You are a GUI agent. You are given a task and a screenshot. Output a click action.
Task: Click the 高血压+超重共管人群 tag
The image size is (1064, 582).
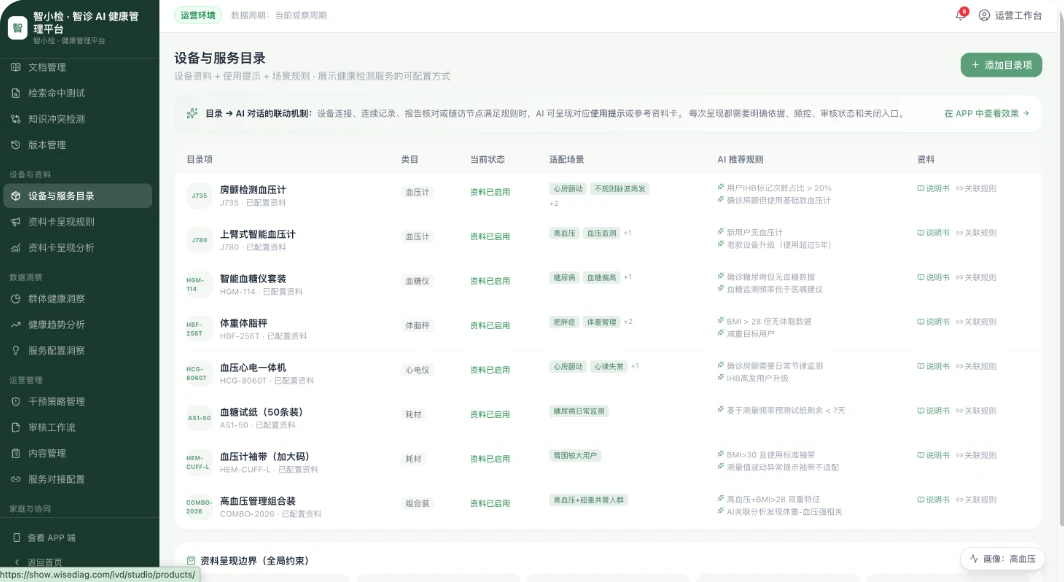click(588, 500)
